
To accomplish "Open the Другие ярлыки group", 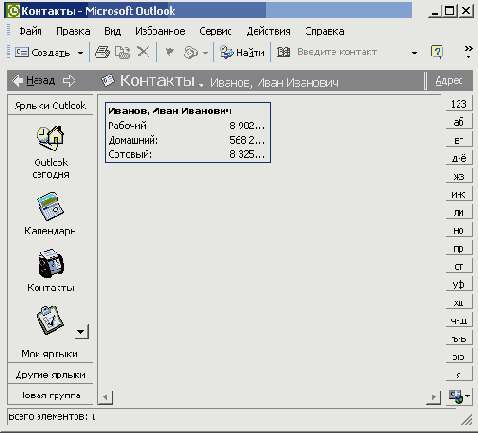I will (50, 375).
